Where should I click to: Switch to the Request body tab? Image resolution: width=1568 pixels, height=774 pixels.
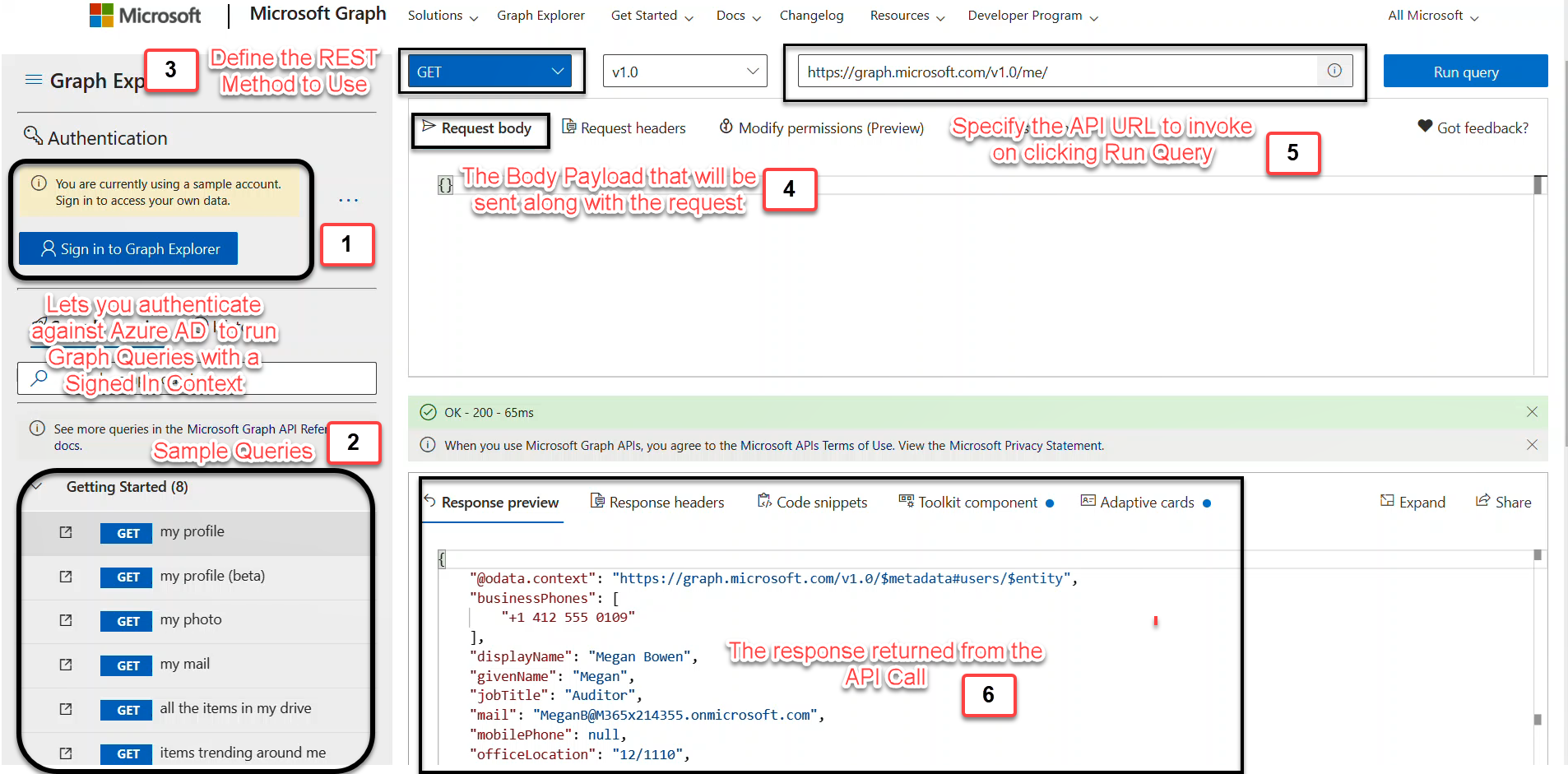[477, 127]
